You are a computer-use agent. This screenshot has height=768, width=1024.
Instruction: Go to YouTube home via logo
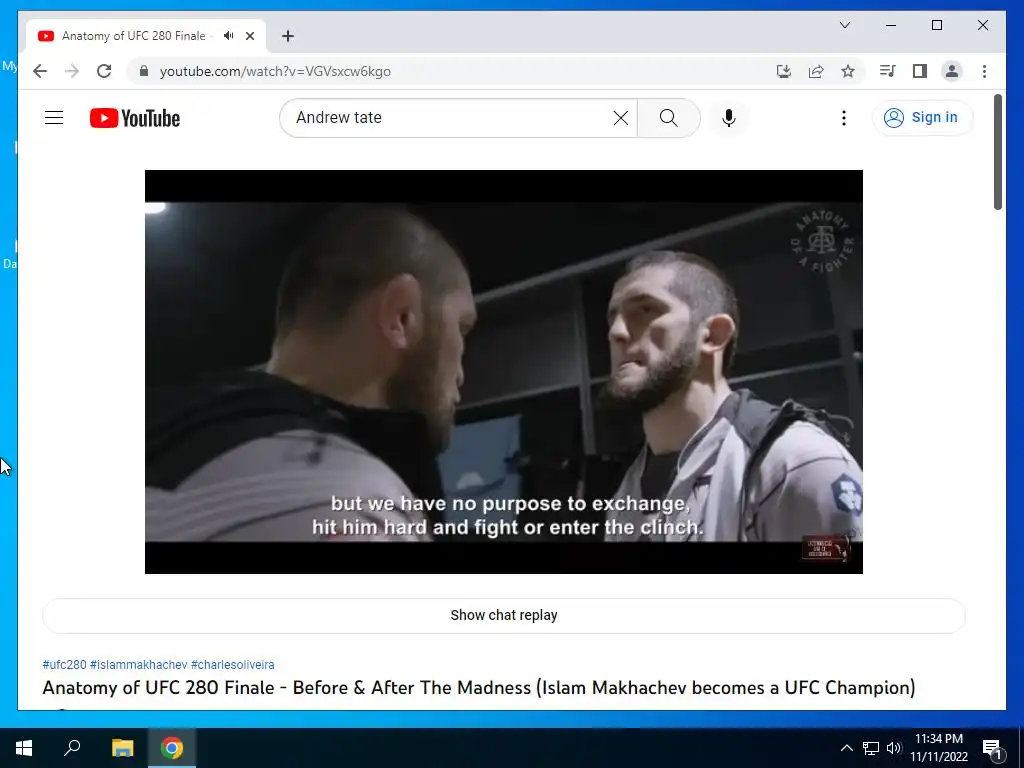(135, 118)
